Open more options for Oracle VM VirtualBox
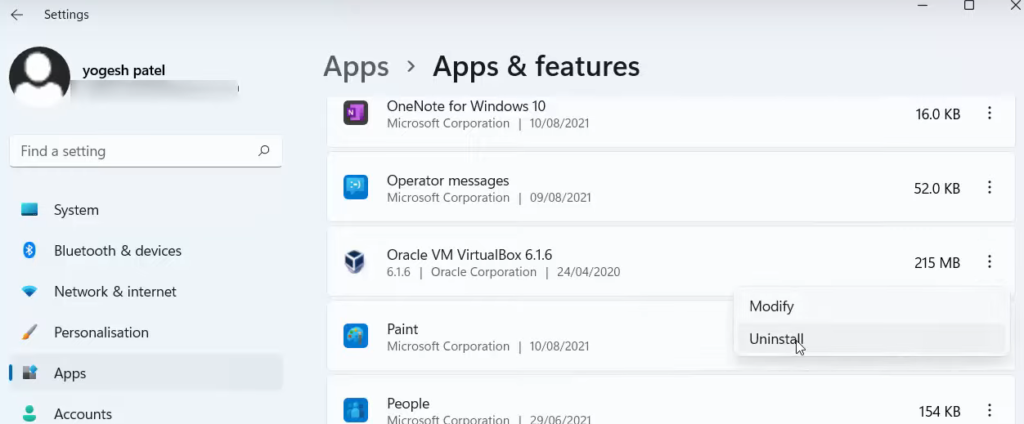The height and width of the screenshot is (424, 1024). (989, 262)
